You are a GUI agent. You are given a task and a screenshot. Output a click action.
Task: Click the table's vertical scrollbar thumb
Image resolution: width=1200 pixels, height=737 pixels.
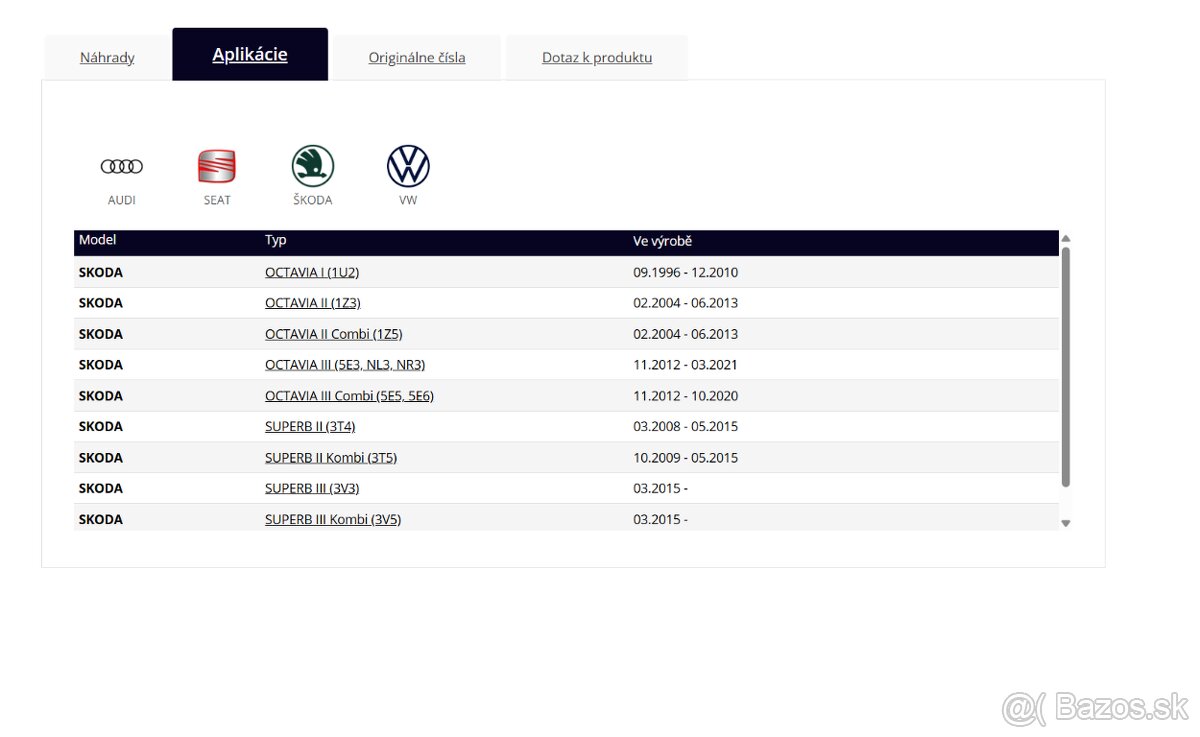1066,366
